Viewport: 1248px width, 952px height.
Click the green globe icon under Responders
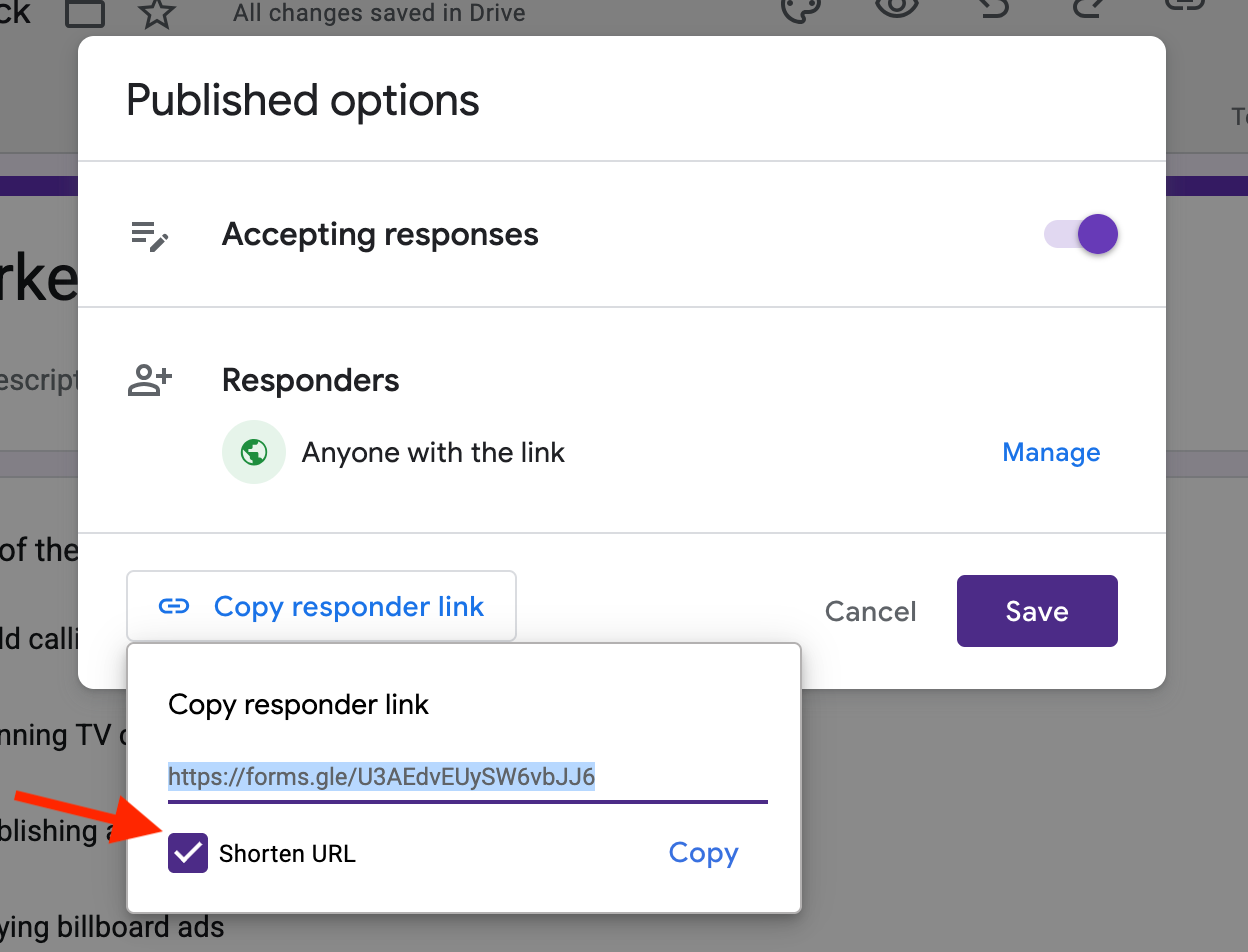click(x=254, y=452)
